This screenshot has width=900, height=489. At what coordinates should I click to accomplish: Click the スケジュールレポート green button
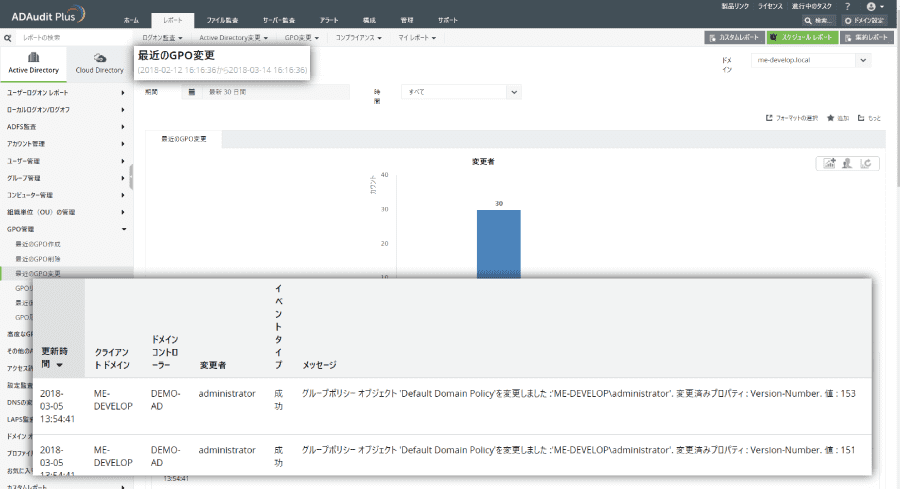coord(804,37)
